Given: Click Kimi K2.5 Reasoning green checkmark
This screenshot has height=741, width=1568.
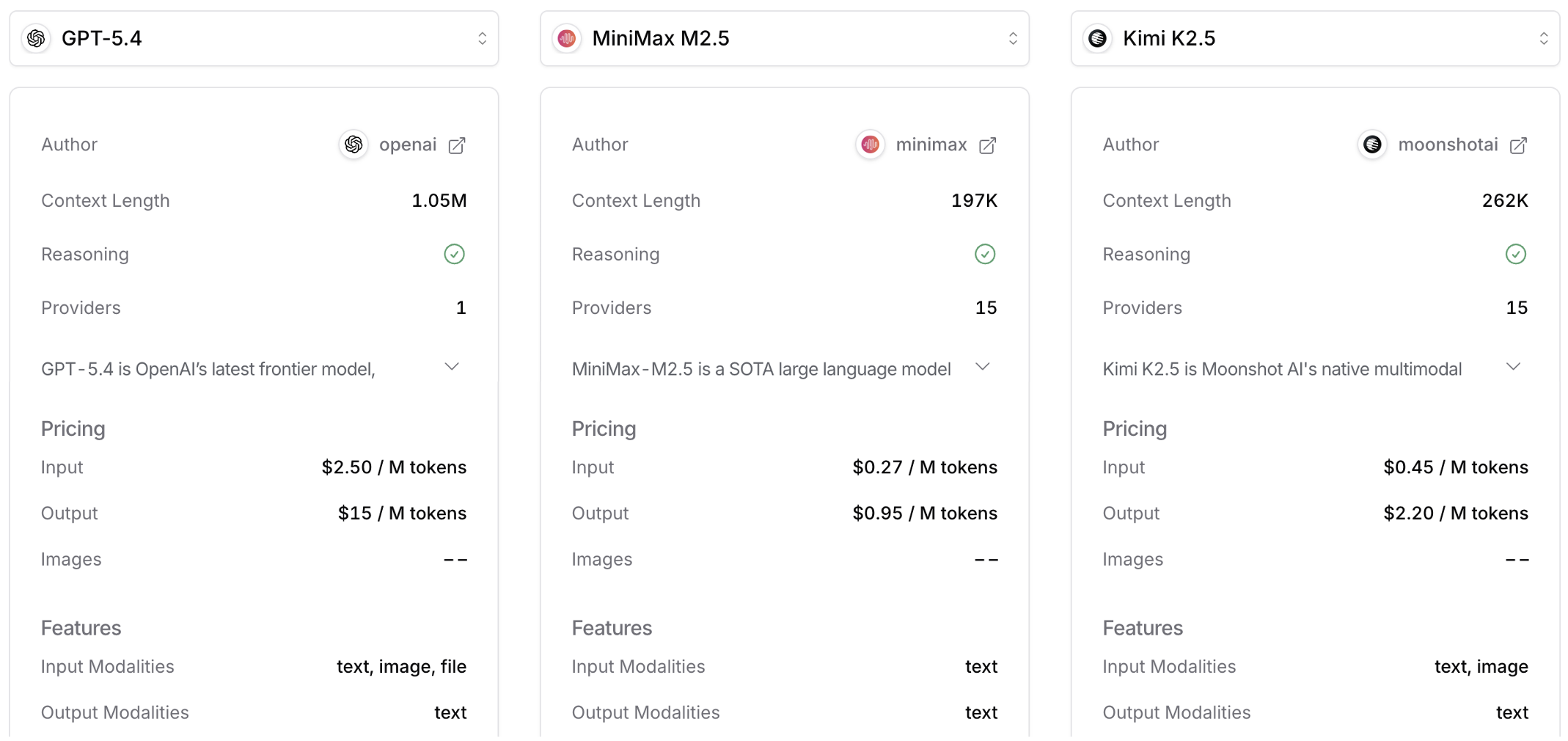Looking at the screenshot, I should click(x=1515, y=254).
